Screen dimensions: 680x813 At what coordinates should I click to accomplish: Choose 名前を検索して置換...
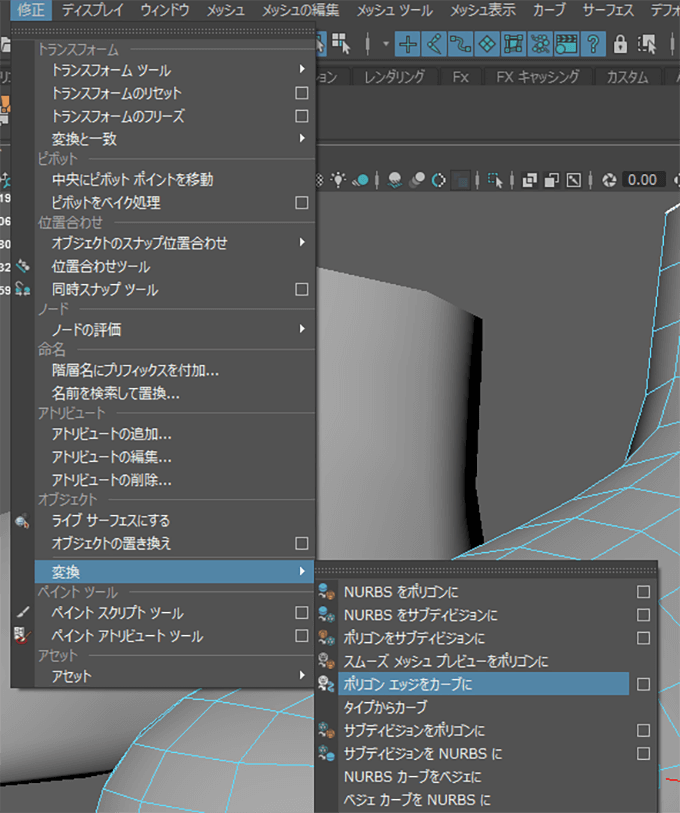[175, 393]
